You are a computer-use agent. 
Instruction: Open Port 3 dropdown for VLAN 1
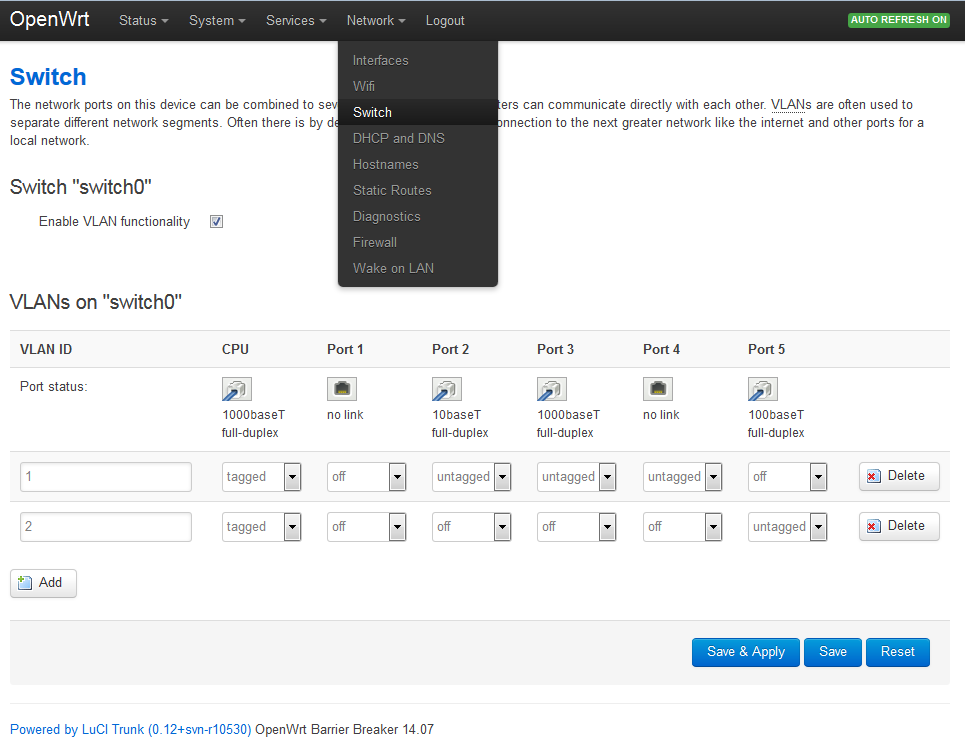[x=577, y=477]
